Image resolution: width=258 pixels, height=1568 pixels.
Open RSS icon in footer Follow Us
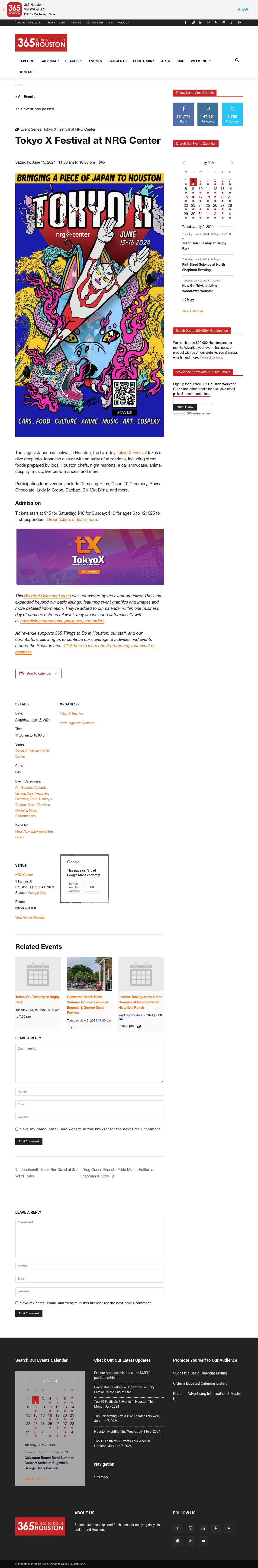[x=229, y=1528]
